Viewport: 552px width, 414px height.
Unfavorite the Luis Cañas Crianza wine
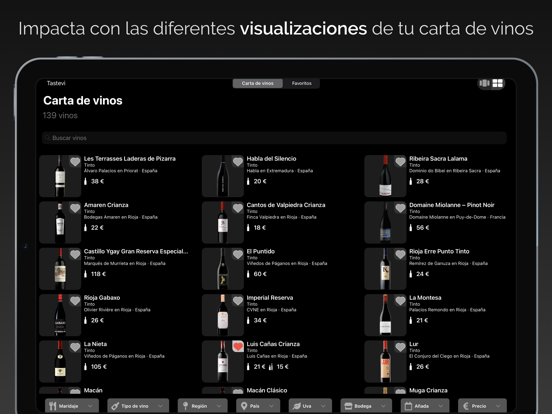point(238,347)
